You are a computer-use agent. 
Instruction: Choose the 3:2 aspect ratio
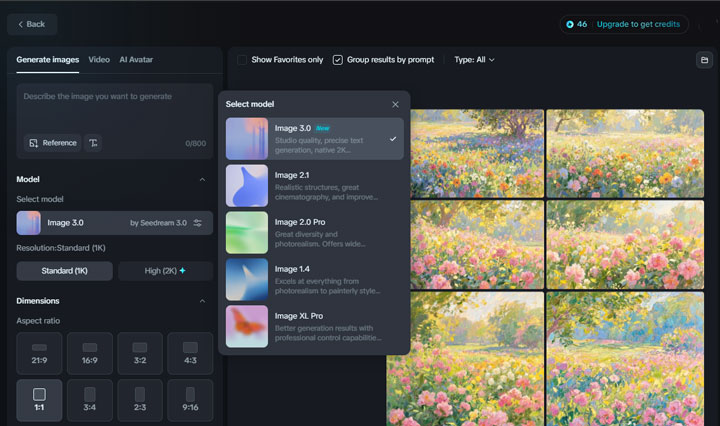point(140,353)
